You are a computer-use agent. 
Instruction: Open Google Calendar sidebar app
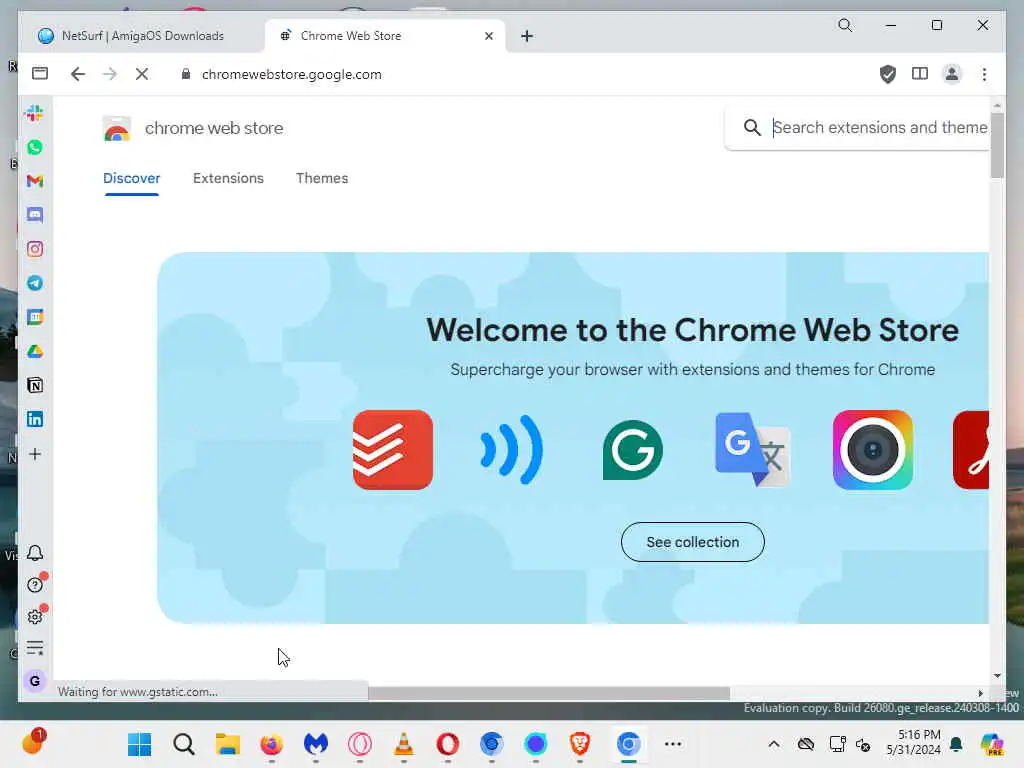point(35,317)
